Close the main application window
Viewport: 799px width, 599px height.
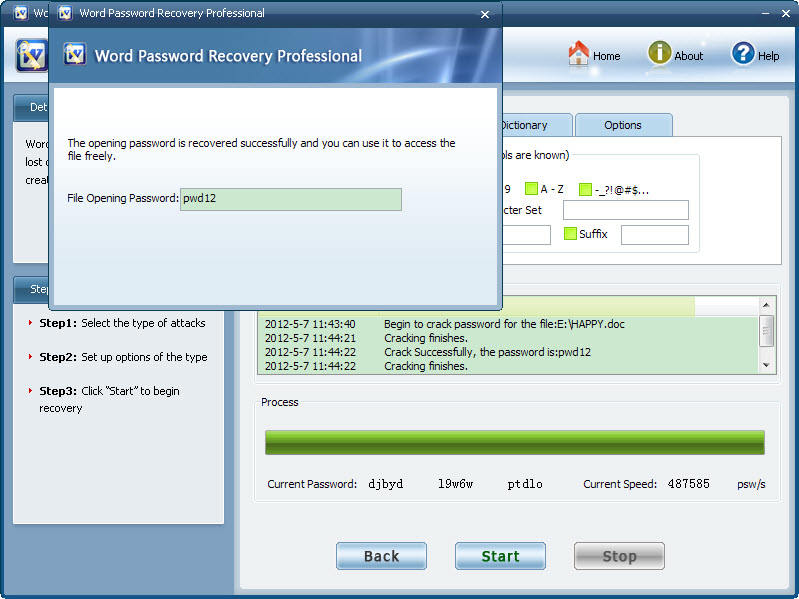tap(786, 14)
